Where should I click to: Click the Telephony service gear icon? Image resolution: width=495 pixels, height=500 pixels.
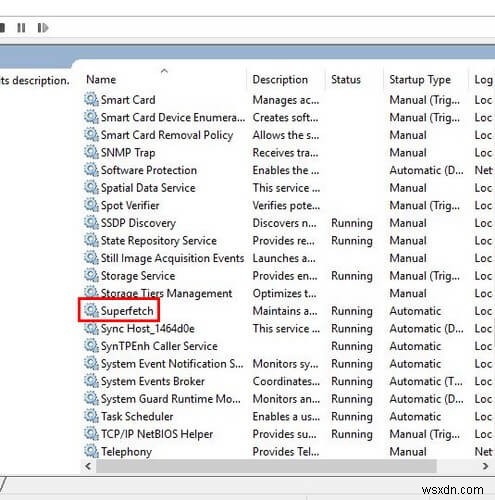pyautogui.click(x=91, y=451)
